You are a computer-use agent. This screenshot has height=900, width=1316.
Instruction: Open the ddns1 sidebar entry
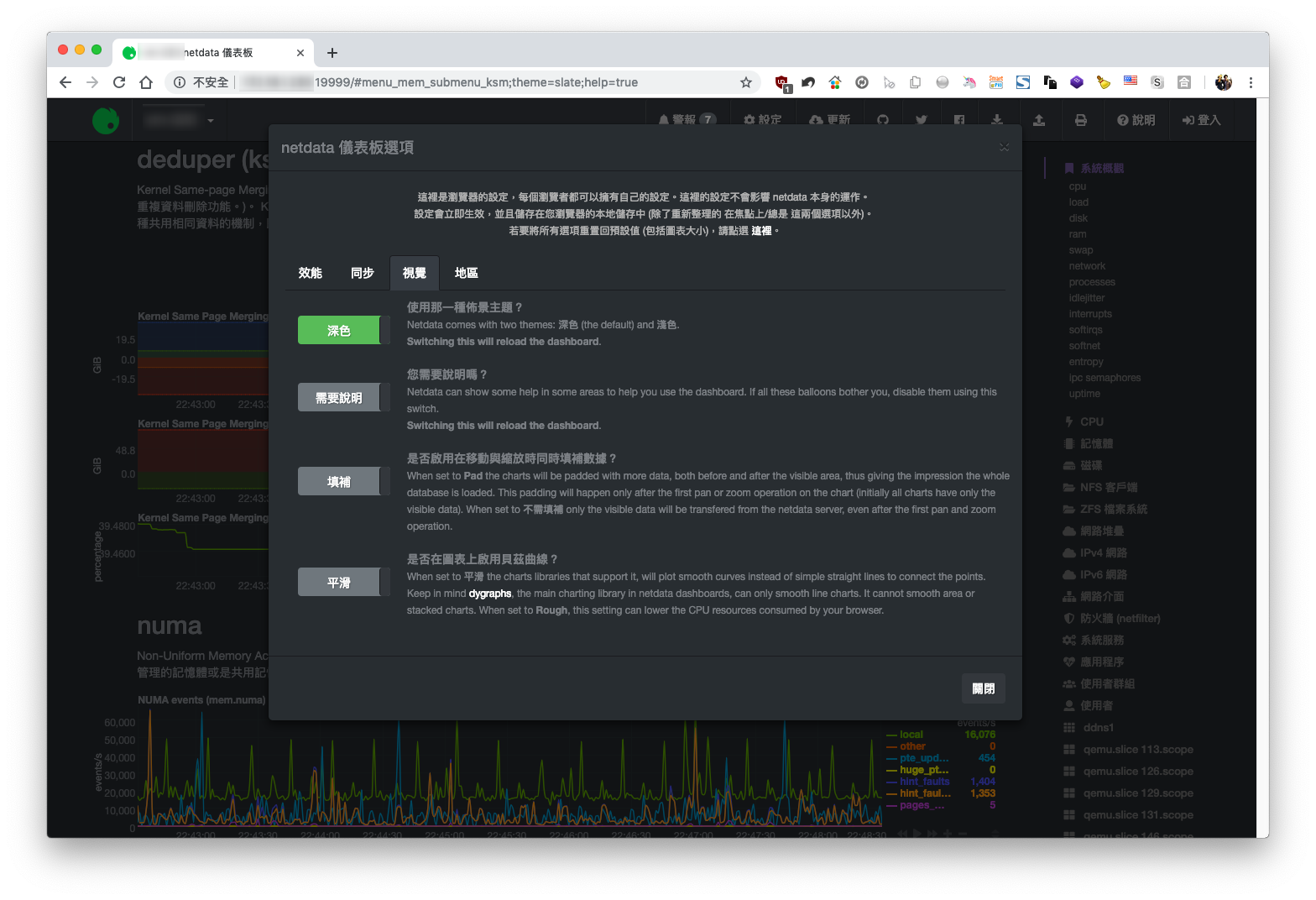1089,727
